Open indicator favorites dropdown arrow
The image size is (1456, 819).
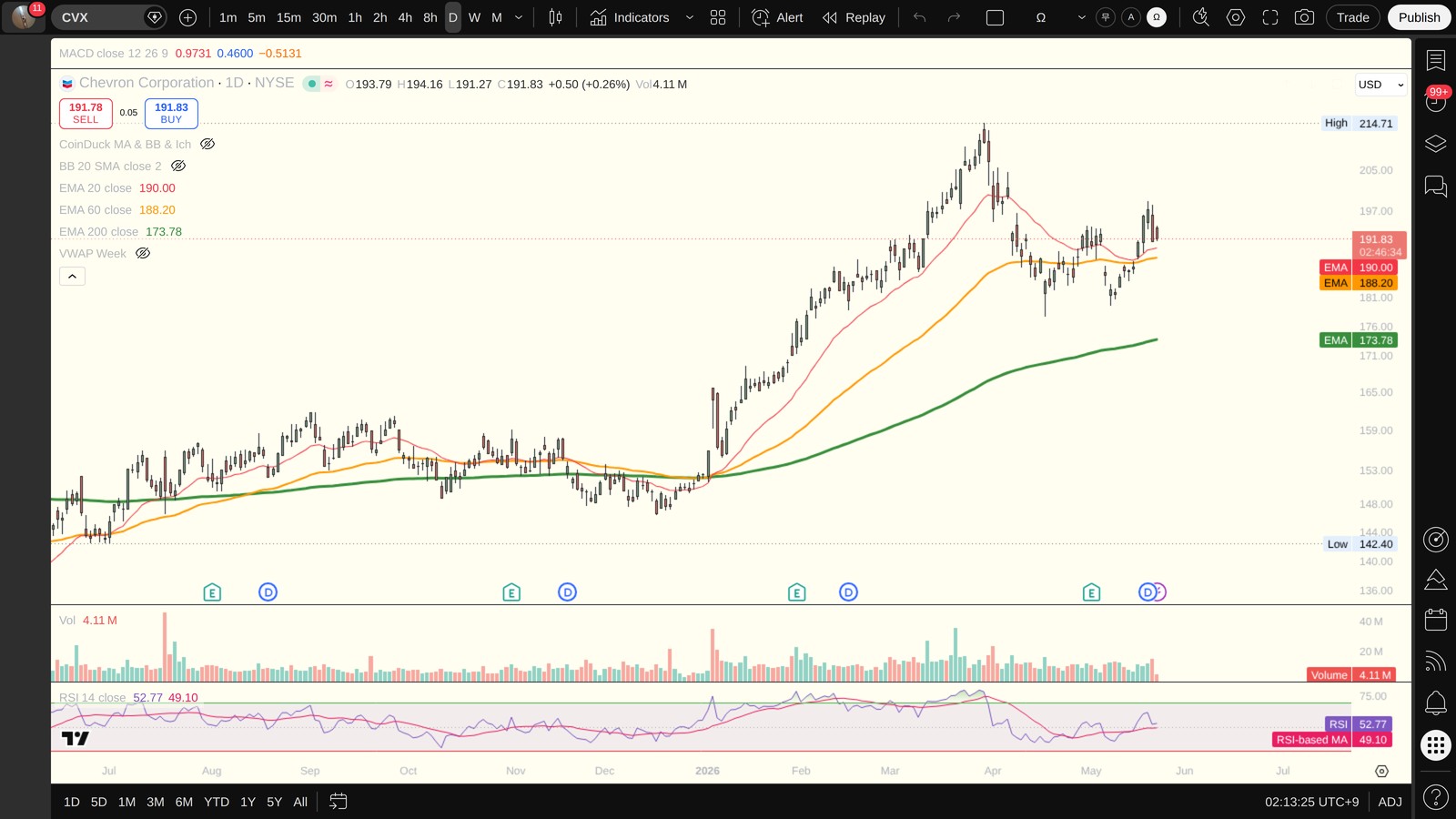click(689, 17)
